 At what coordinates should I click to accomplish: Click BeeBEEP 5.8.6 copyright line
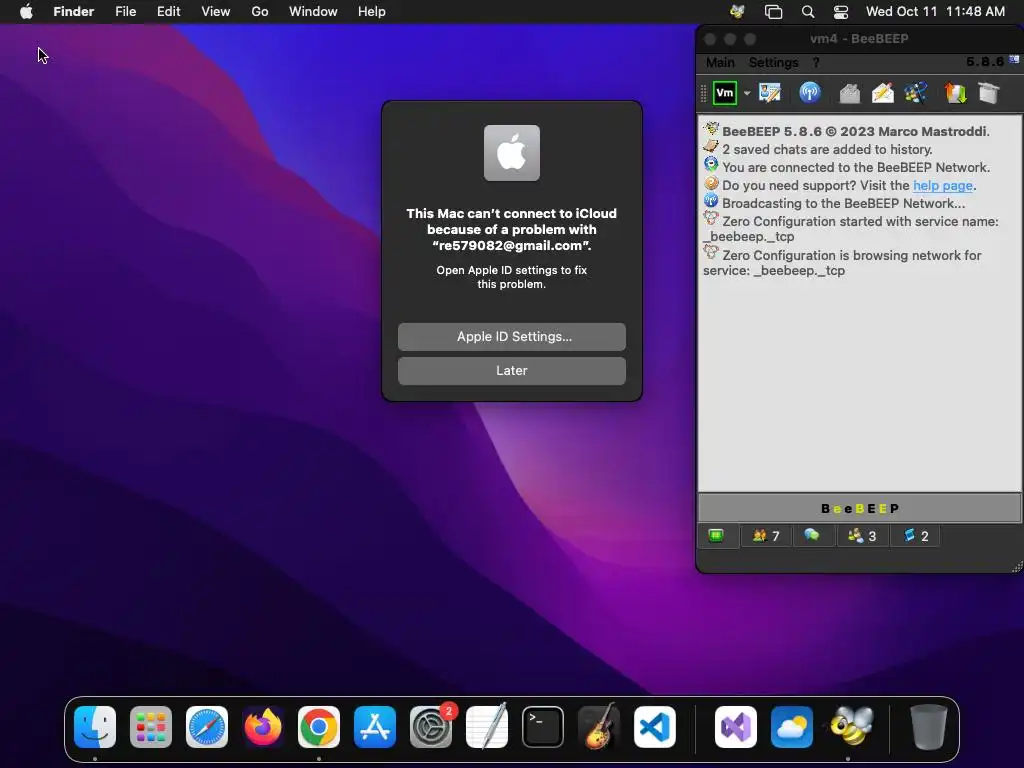coord(856,131)
